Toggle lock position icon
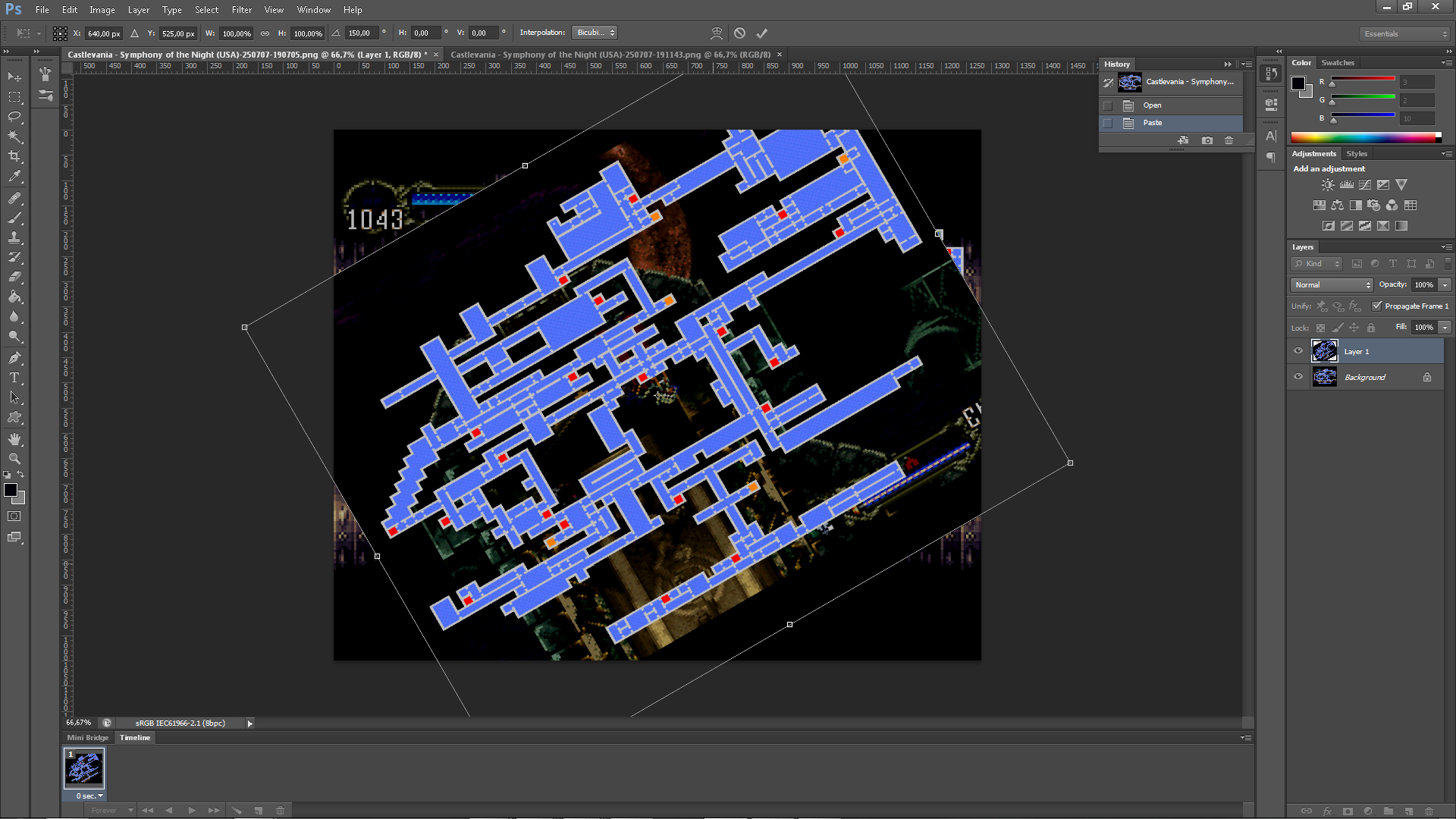 1354,328
